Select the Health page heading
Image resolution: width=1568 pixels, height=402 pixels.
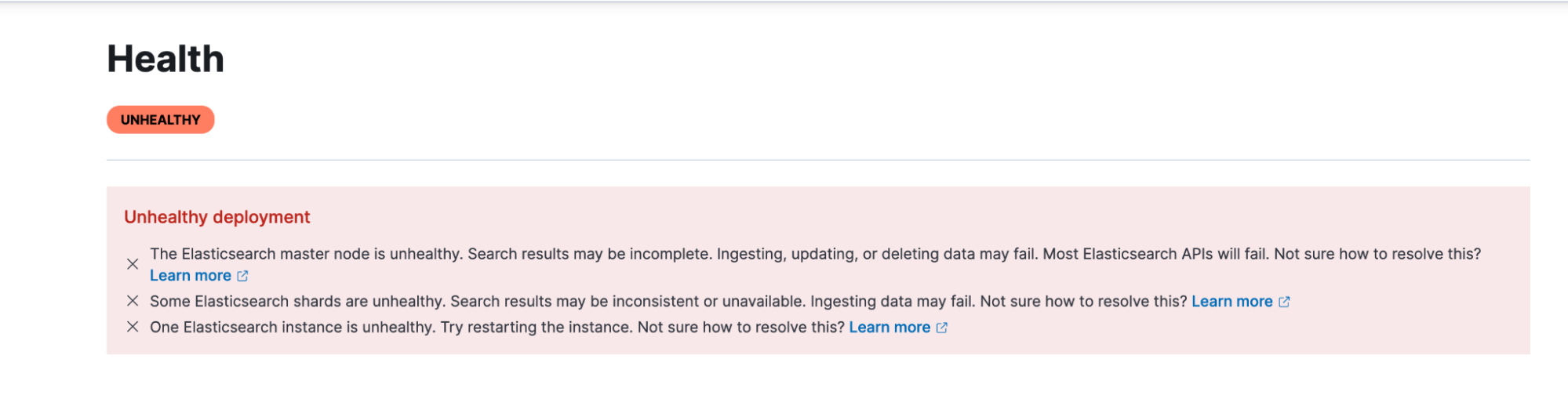click(166, 59)
